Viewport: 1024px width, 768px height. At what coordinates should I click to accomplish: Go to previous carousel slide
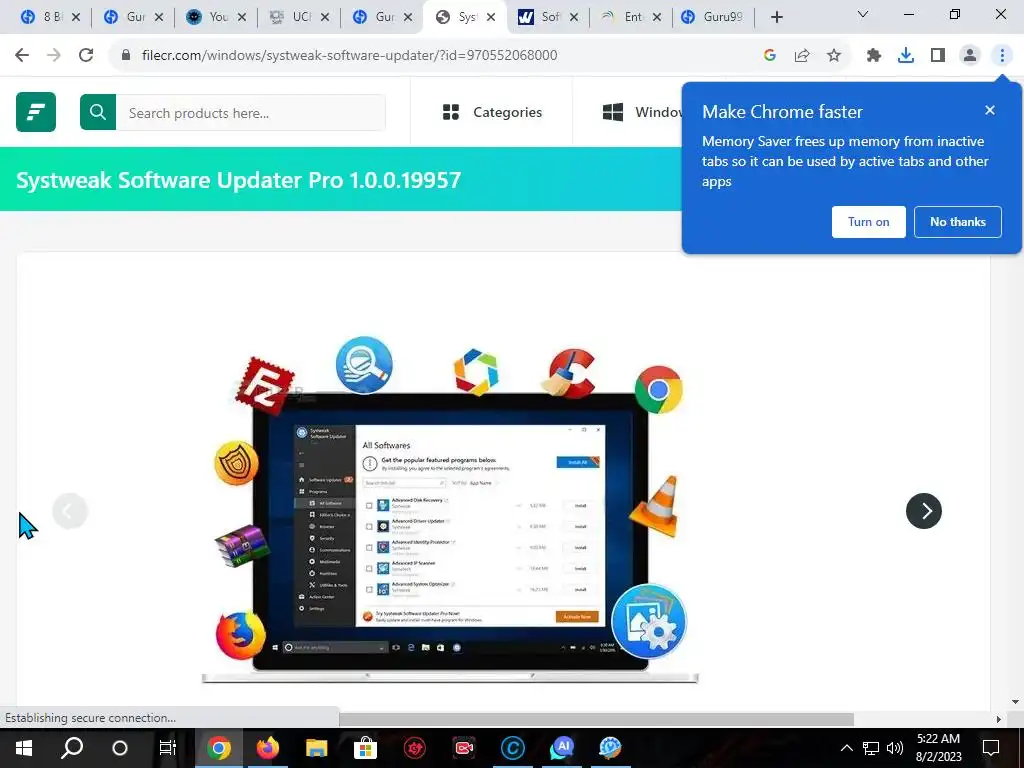coord(70,511)
